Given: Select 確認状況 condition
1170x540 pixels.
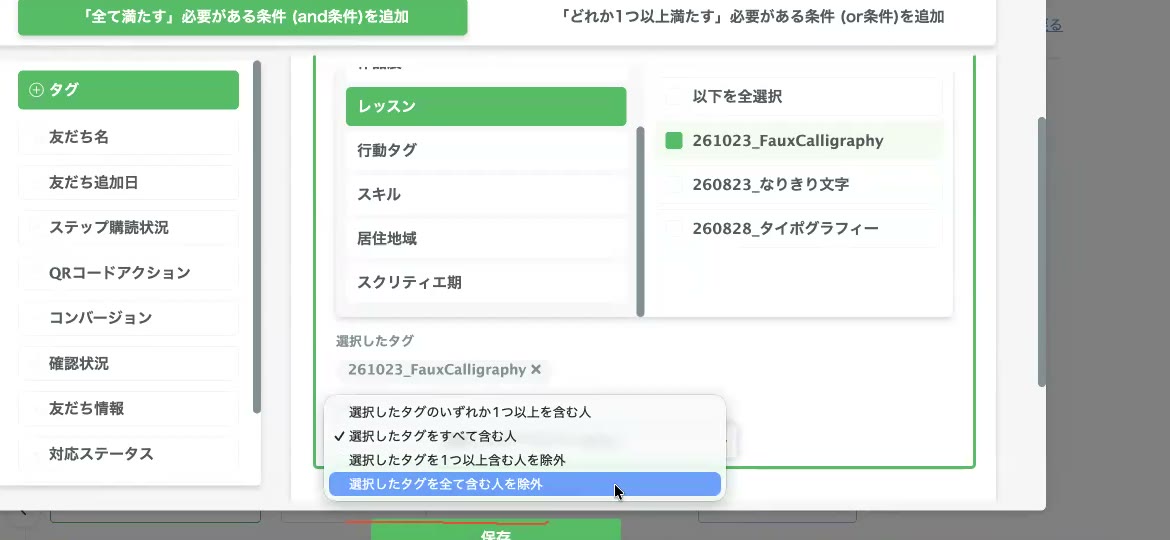Looking at the screenshot, I should coord(128,363).
